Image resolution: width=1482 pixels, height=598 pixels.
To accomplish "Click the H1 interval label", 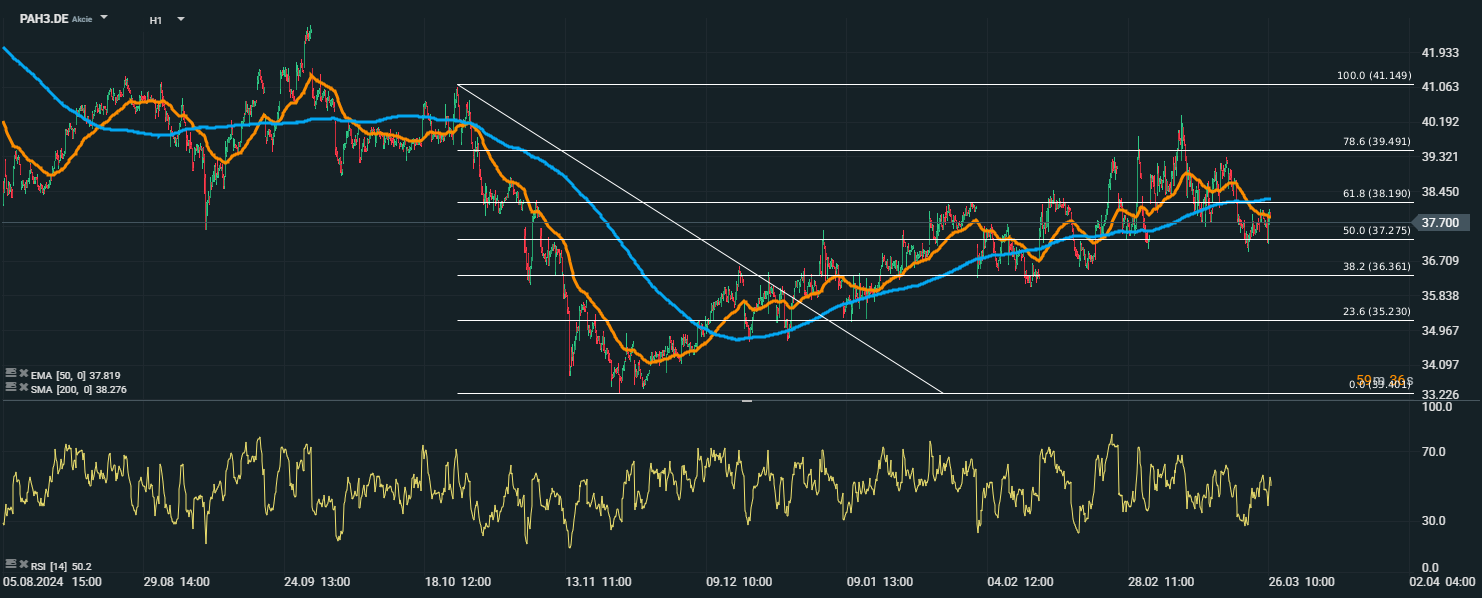I will pyautogui.click(x=156, y=20).
